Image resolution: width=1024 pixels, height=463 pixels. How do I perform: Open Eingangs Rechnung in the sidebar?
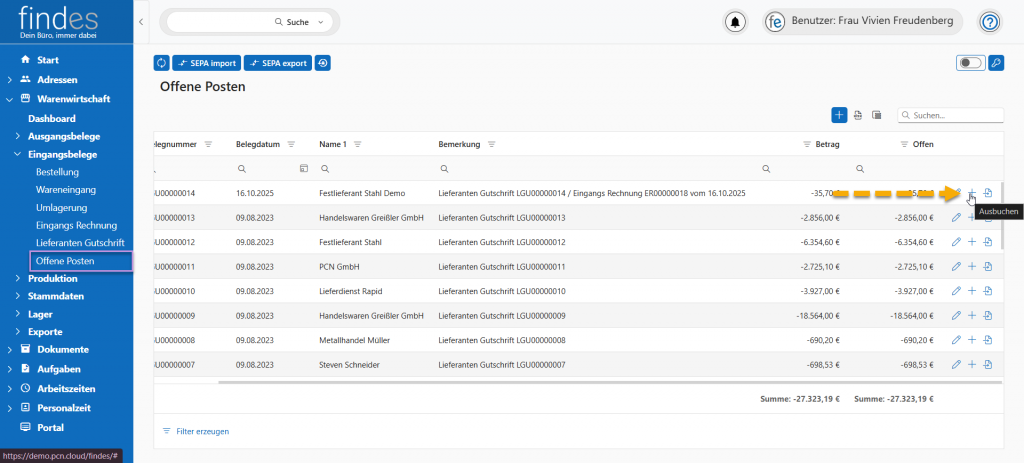pyautogui.click(x=76, y=225)
